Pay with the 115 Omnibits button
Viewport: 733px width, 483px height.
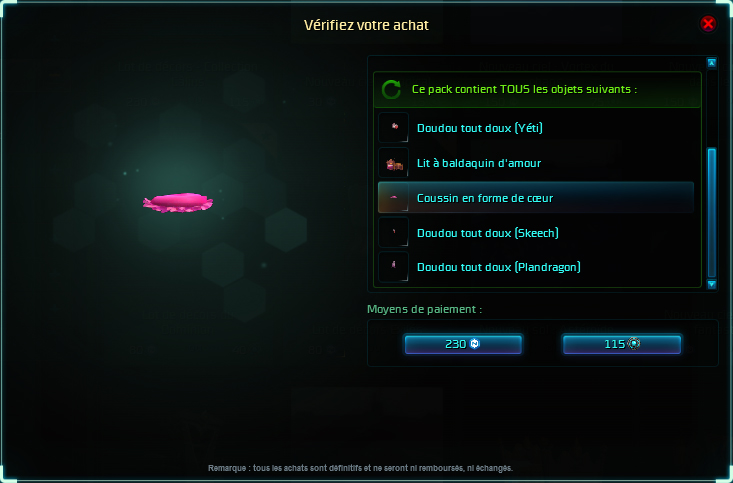tap(622, 344)
